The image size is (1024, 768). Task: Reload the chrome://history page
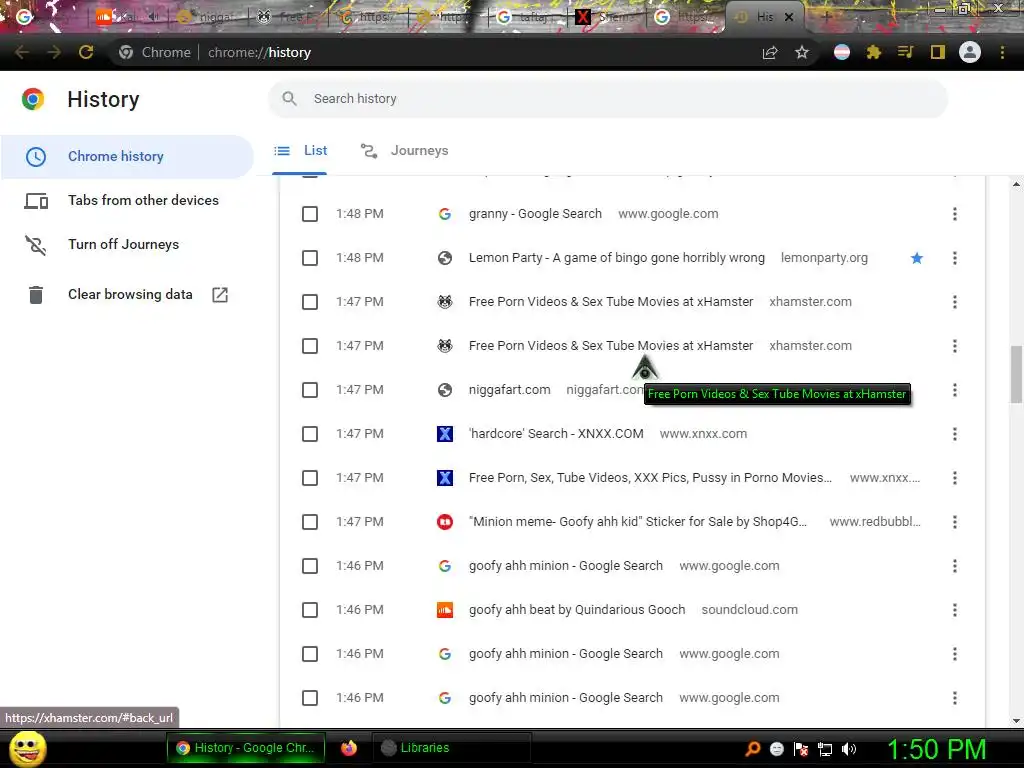(x=86, y=52)
